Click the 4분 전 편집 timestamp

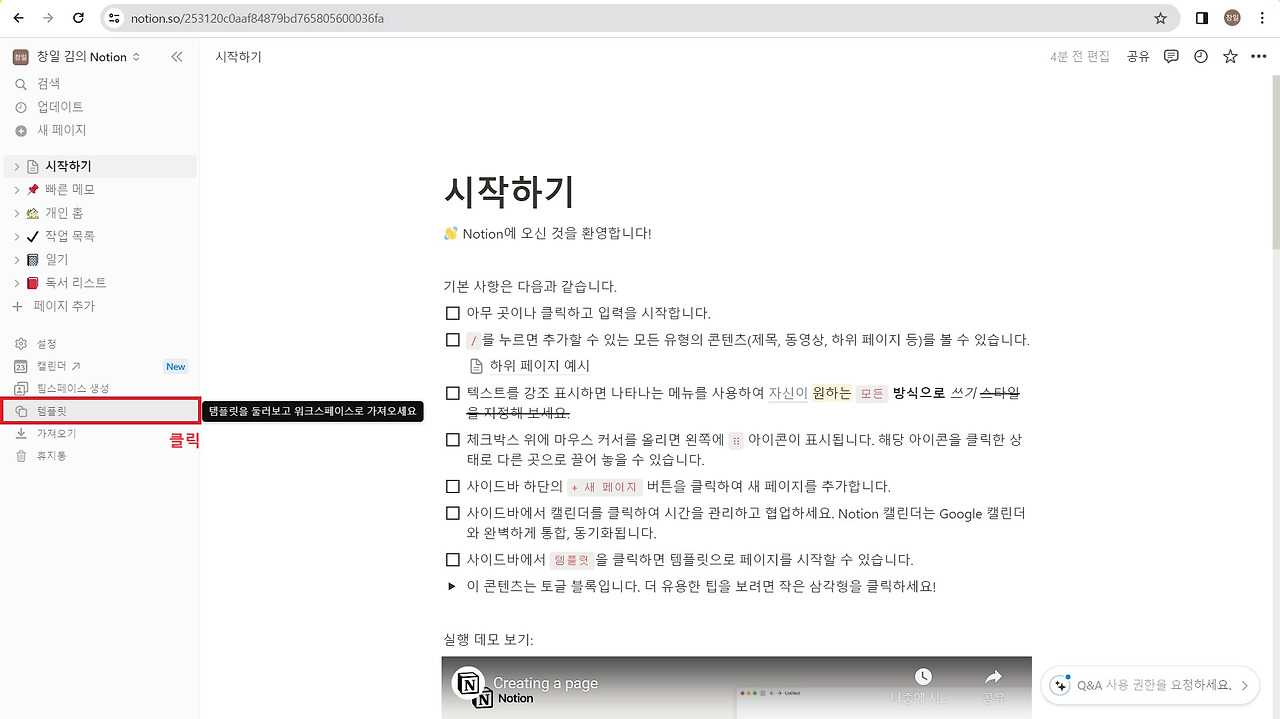(1080, 57)
